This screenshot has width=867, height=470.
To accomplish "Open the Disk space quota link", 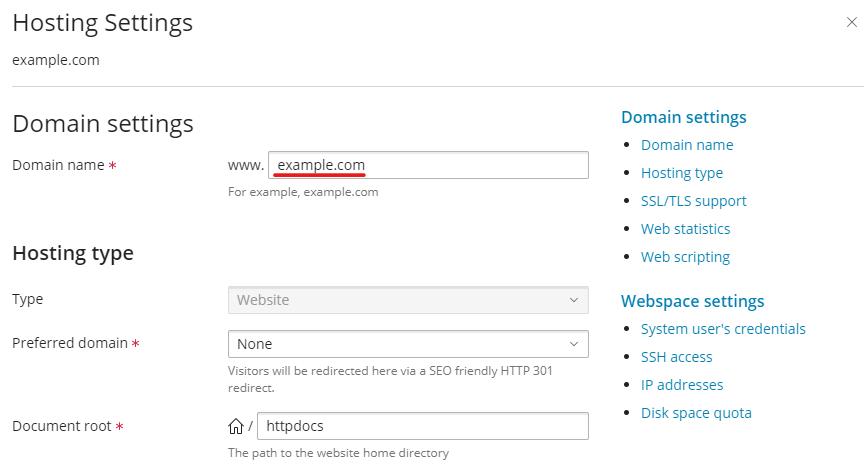I will (696, 413).
